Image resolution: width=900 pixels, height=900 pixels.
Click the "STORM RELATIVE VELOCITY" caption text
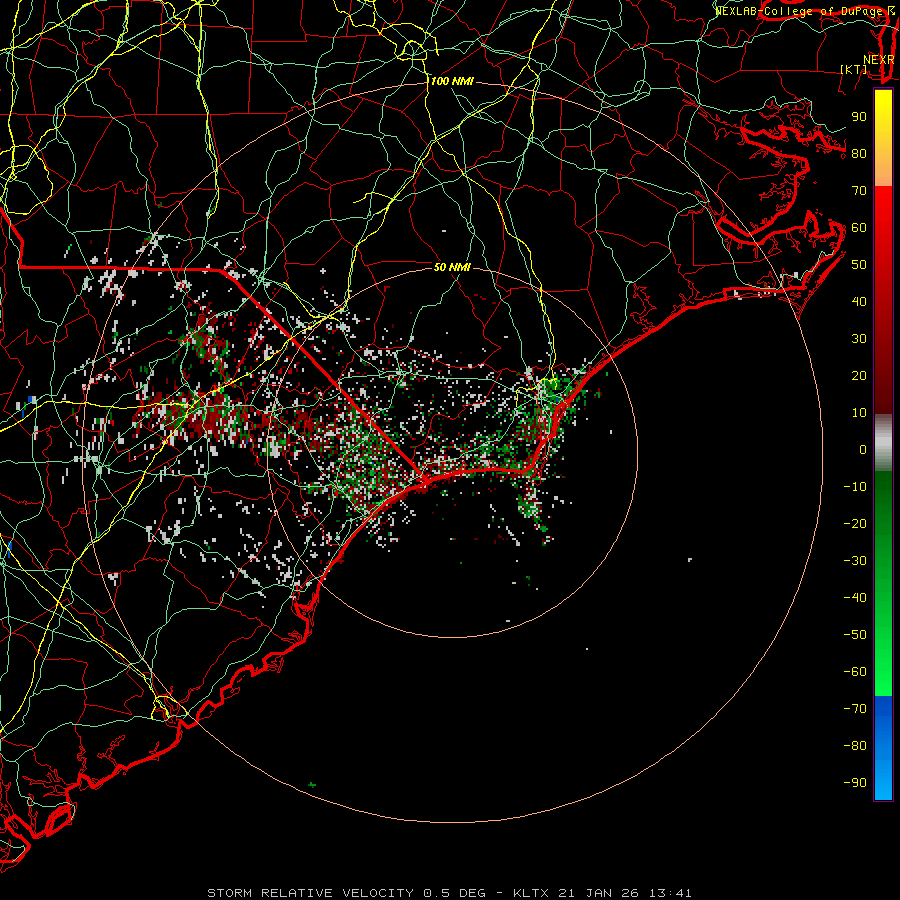(x=310, y=893)
